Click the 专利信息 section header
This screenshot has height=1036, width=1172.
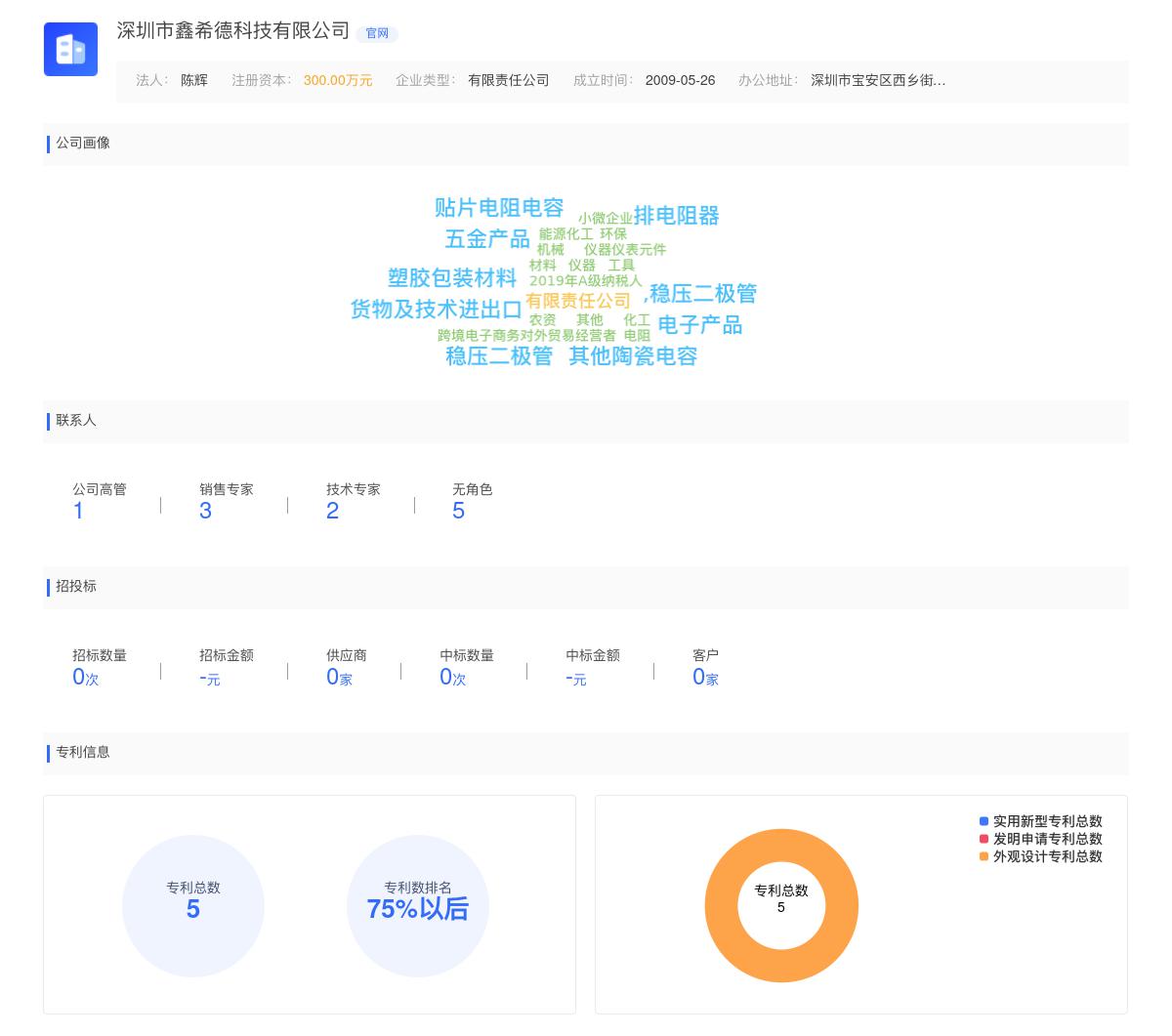pos(586,753)
